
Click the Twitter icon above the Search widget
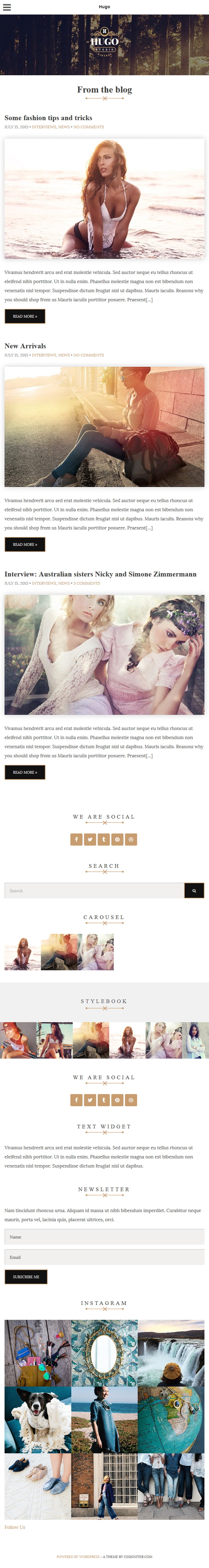[90, 840]
